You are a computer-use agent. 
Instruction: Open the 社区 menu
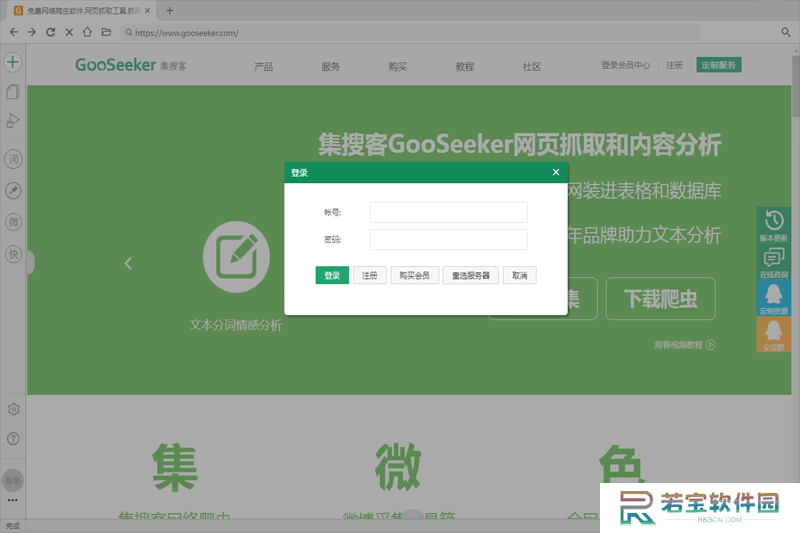coord(532,67)
